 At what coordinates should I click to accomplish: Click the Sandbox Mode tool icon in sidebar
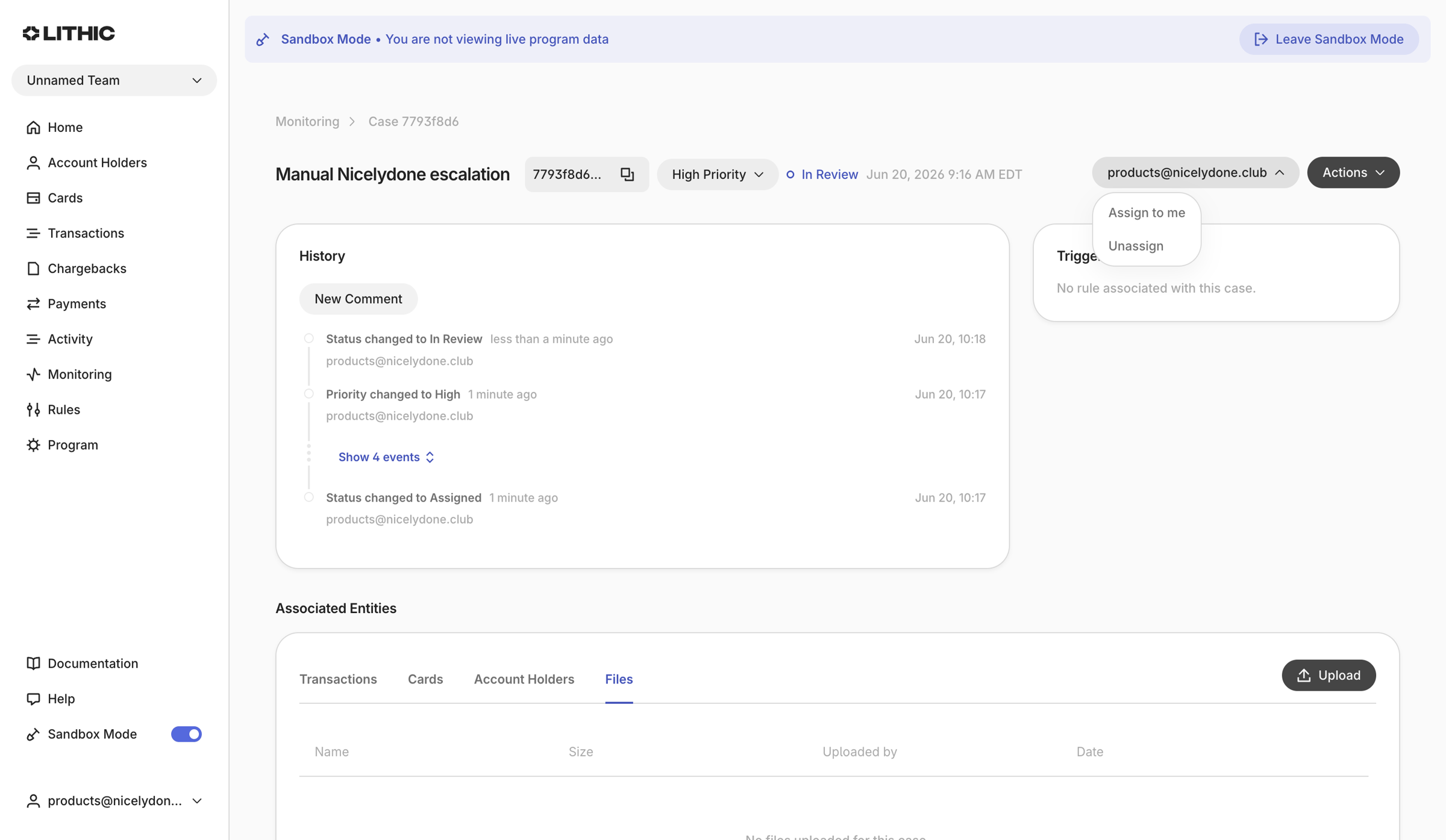[33, 734]
